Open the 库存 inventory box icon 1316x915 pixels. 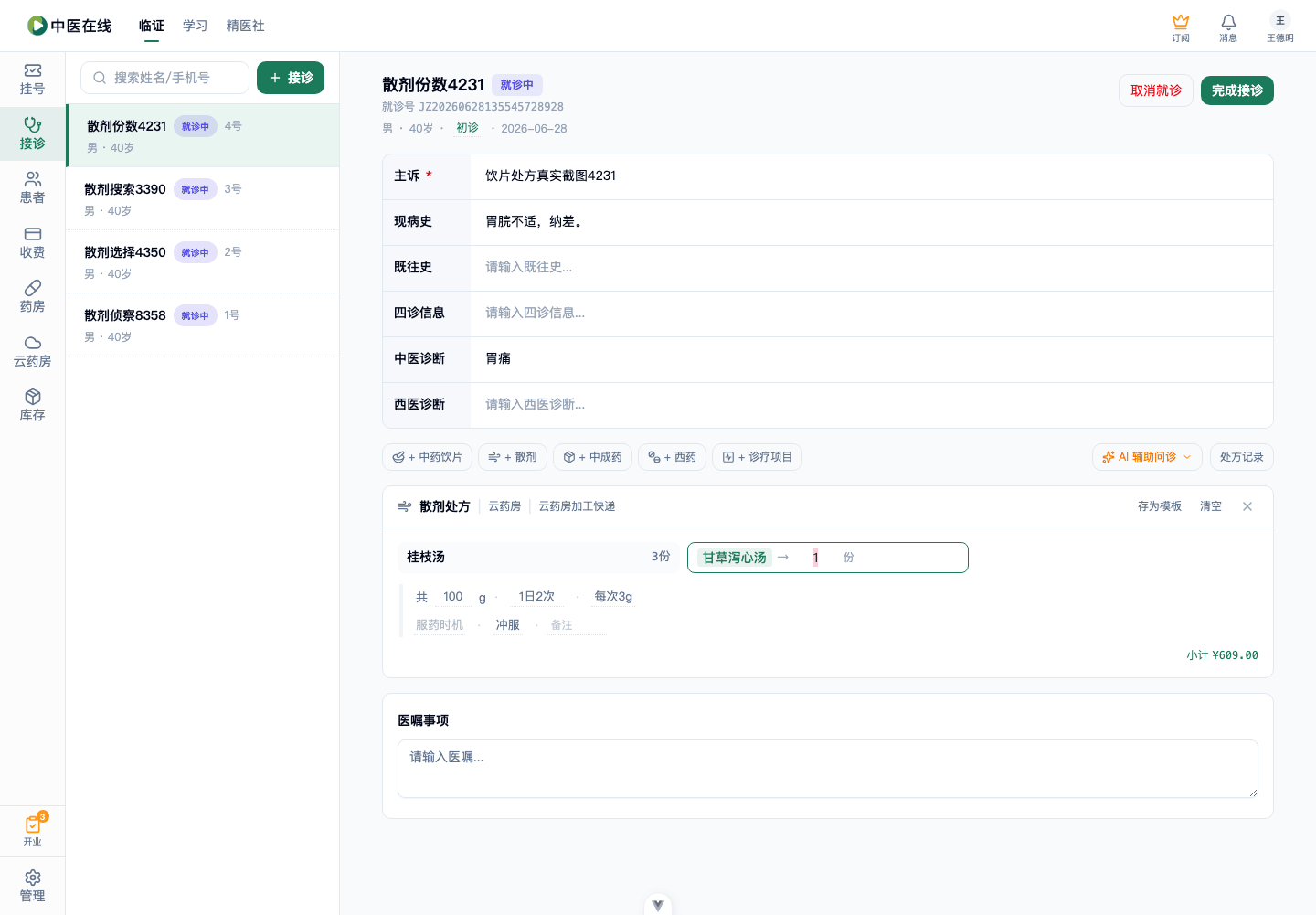32,406
